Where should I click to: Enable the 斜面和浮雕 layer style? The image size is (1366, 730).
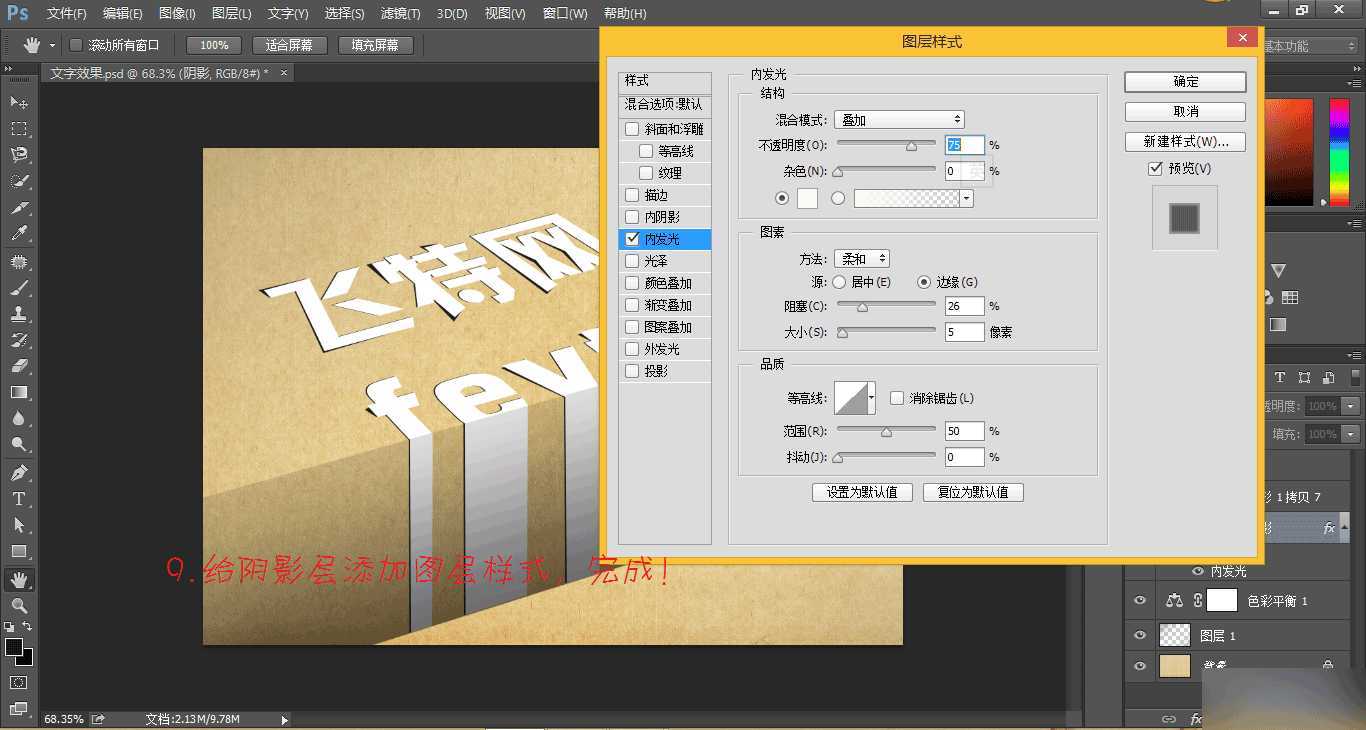[x=631, y=129]
